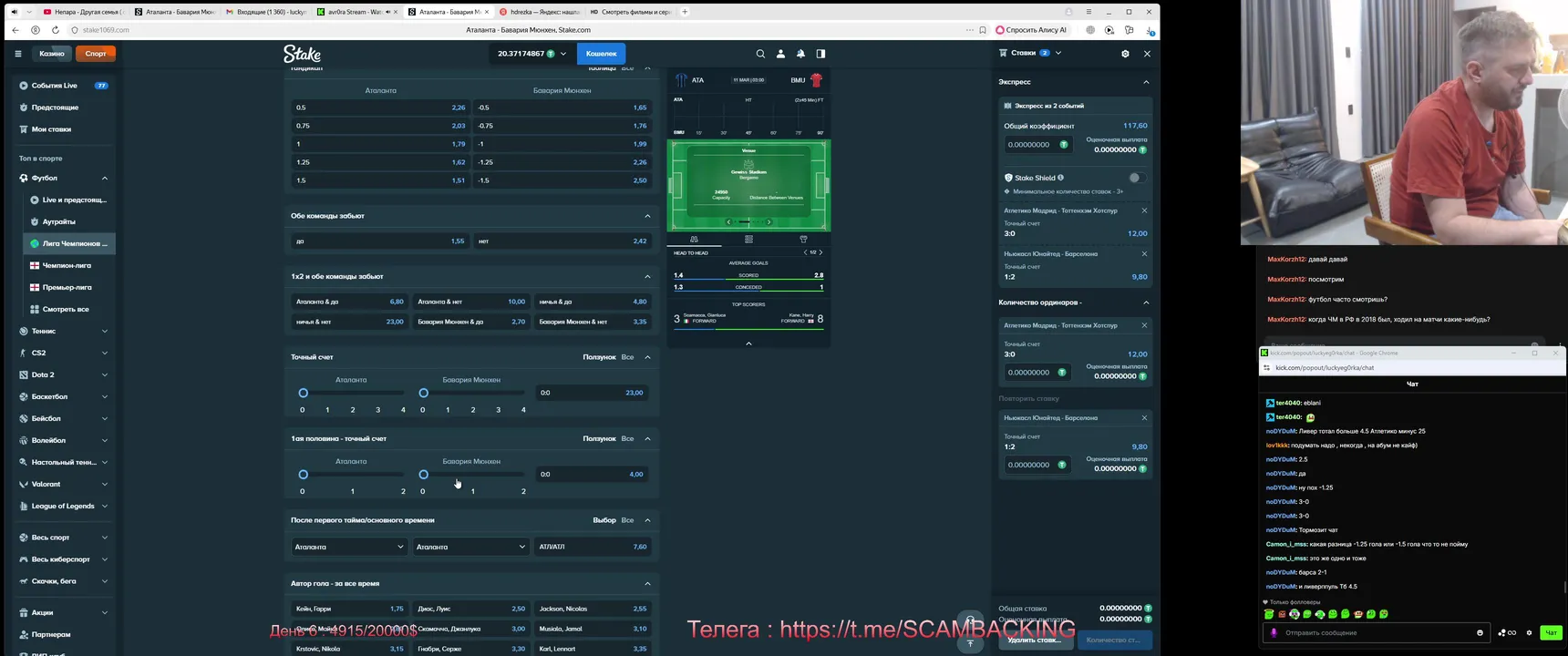Click the Stake logo

coord(302,54)
